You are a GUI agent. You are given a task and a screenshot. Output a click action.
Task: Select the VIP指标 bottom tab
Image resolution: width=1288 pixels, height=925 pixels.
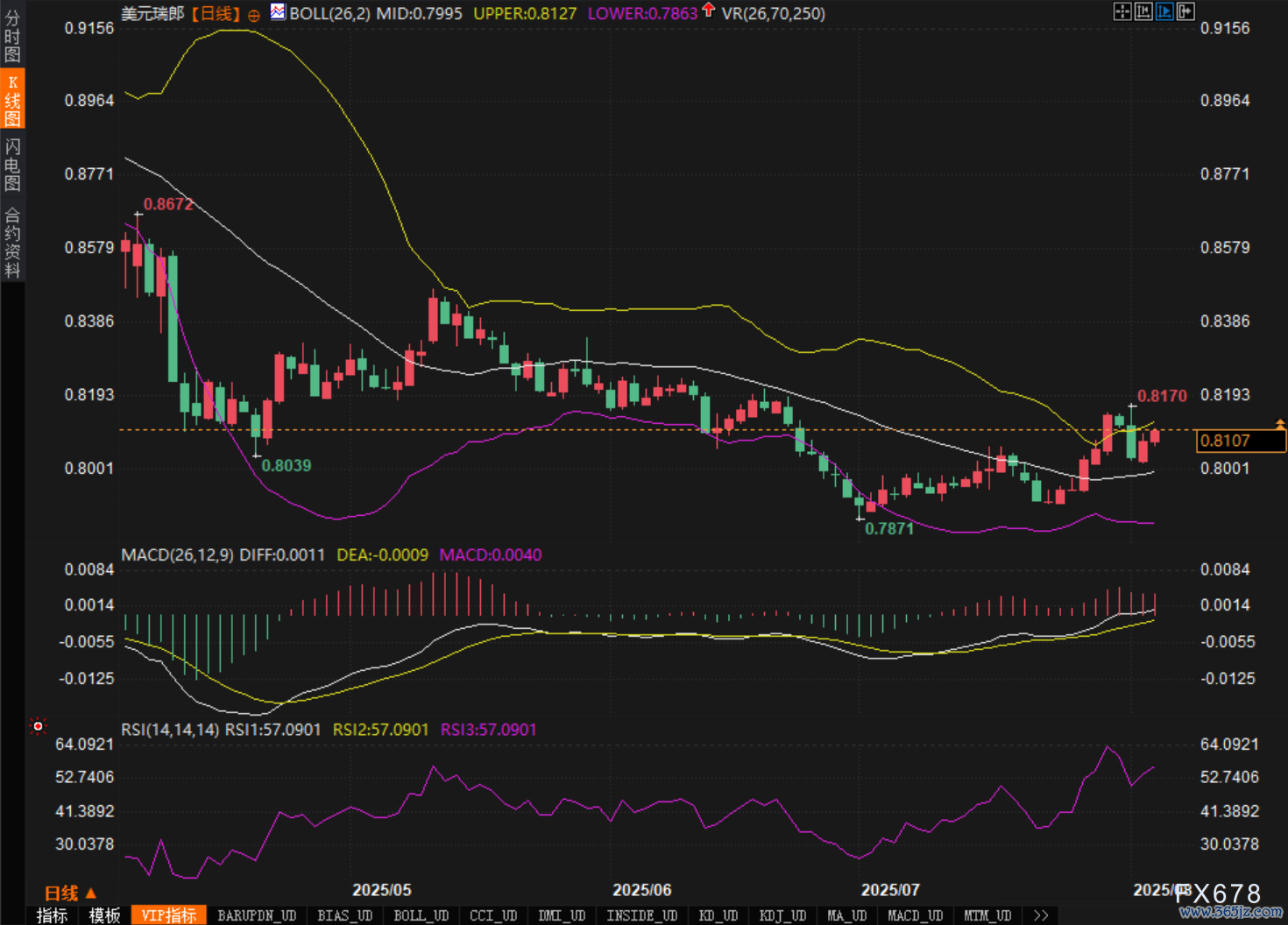point(169,915)
